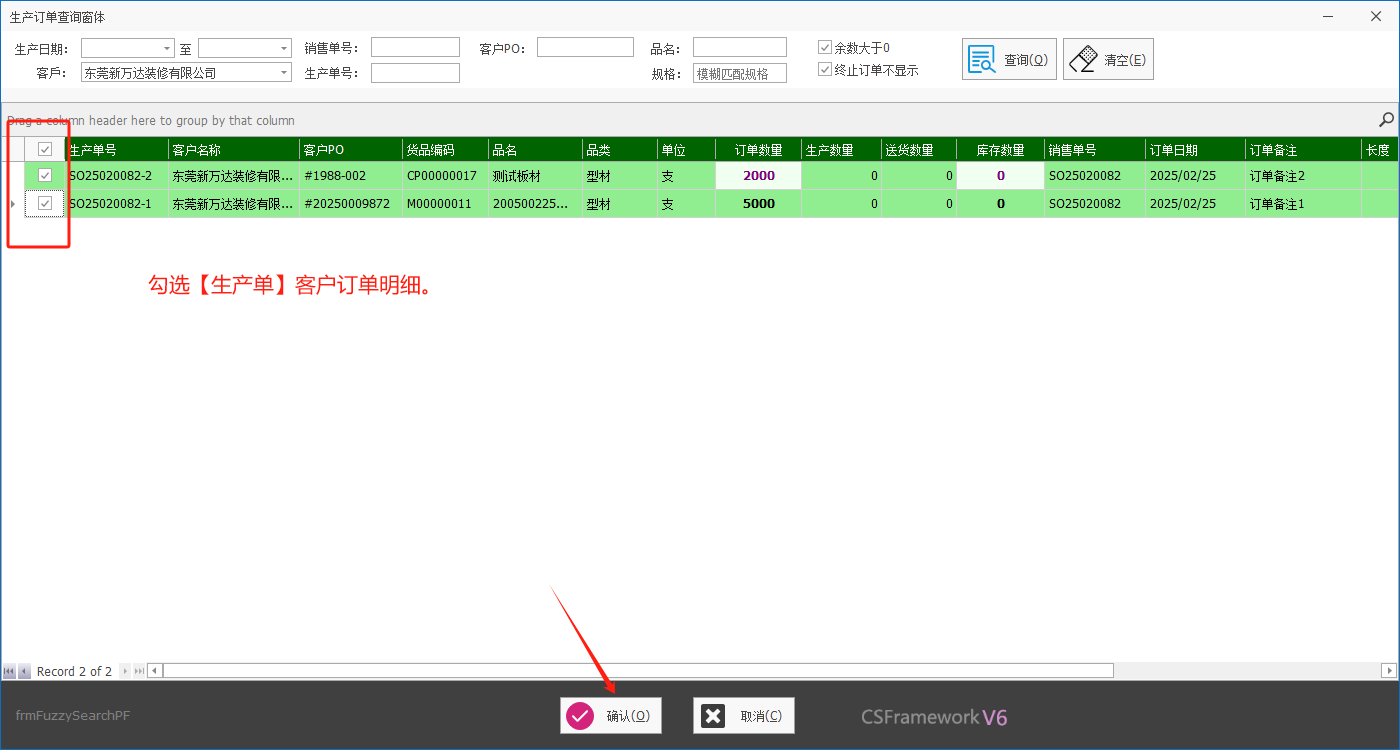The width and height of the screenshot is (1400, 750).
Task: Select the #1988-002 customer PO cell
Action: [351, 176]
